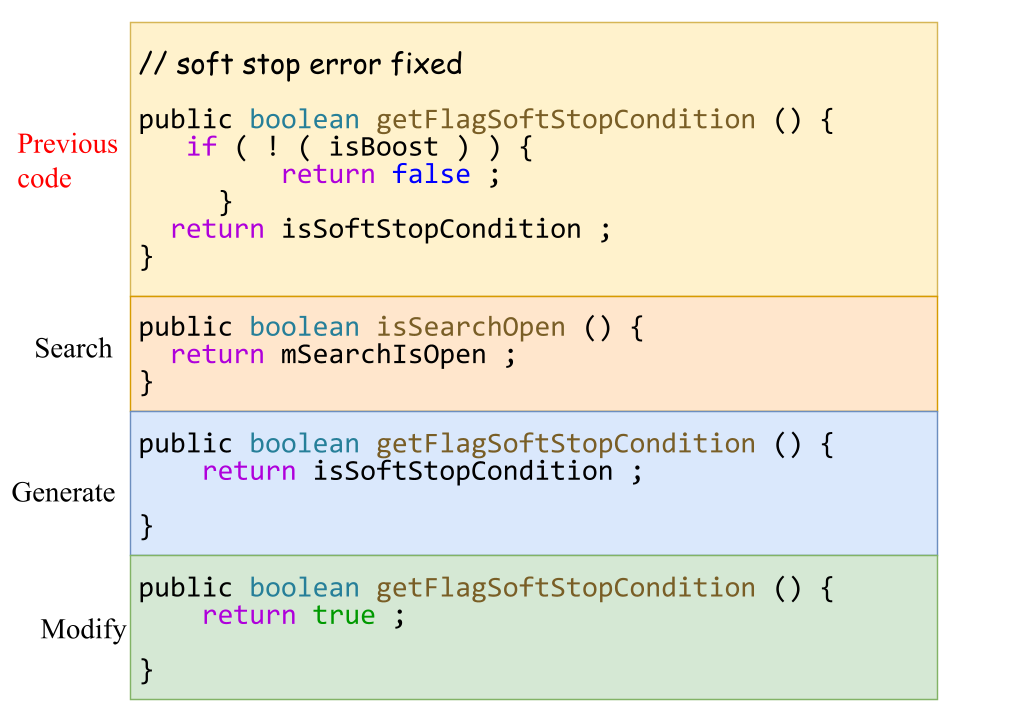The image size is (1009, 723).
Task: Click isSoftStopCondition in the blue Generate panel
Action: (x=463, y=471)
